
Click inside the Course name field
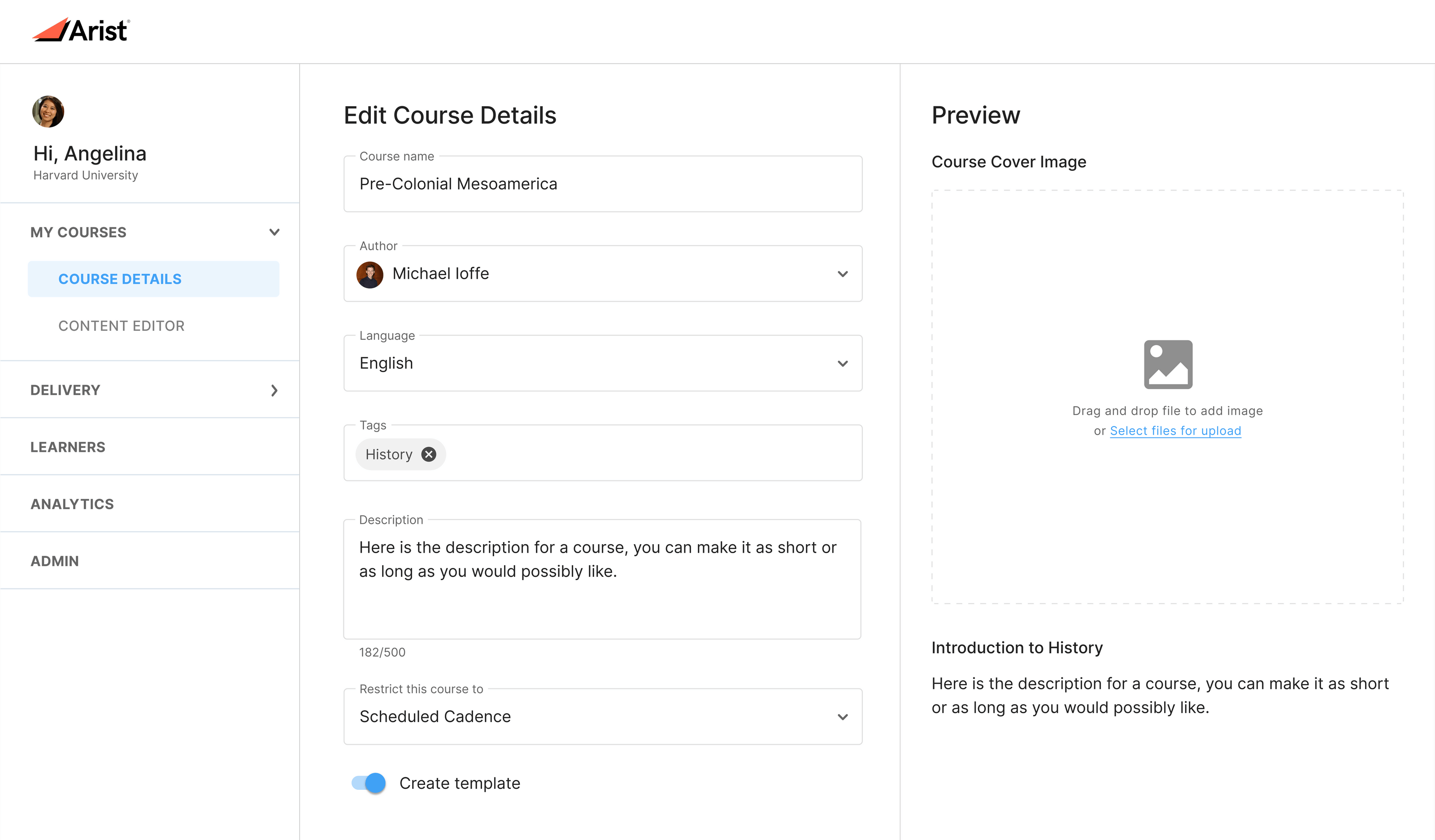click(602, 184)
